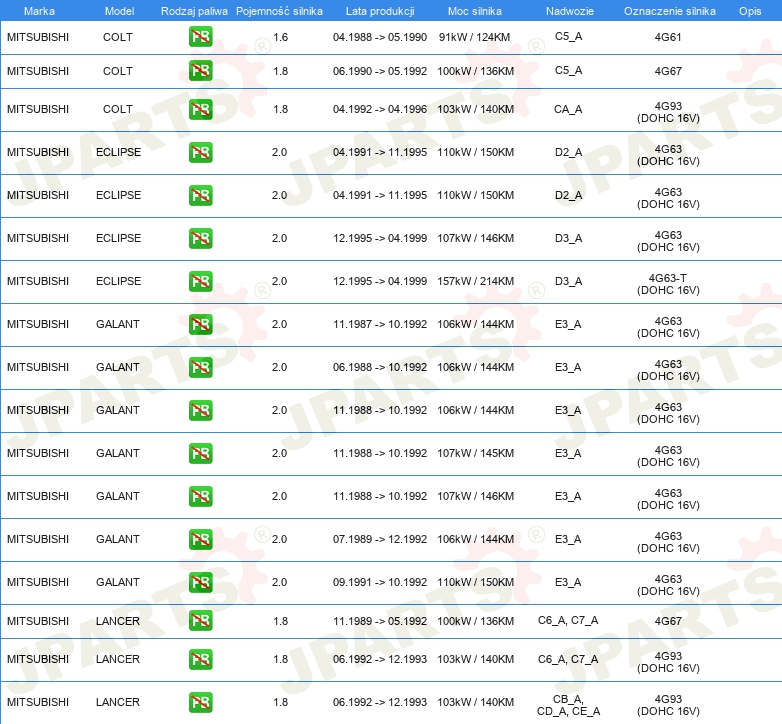Click the Pojemność silnika column header
The image size is (782, 724).
point(279,10)
